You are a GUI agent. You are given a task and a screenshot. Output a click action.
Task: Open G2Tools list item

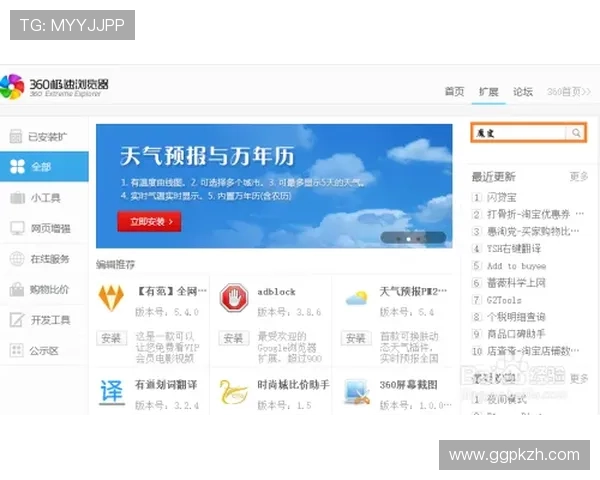504,300
